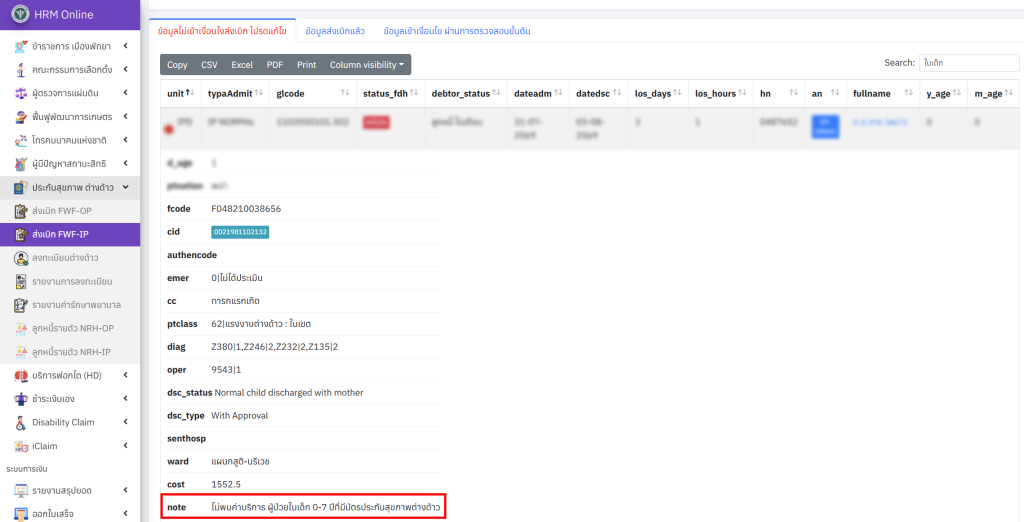The width and height of the screenshot is (1024, 522).
Task: Open the ส่งเบิก FWF-OP sidebar icon
Action: click(x=20, y=211)
